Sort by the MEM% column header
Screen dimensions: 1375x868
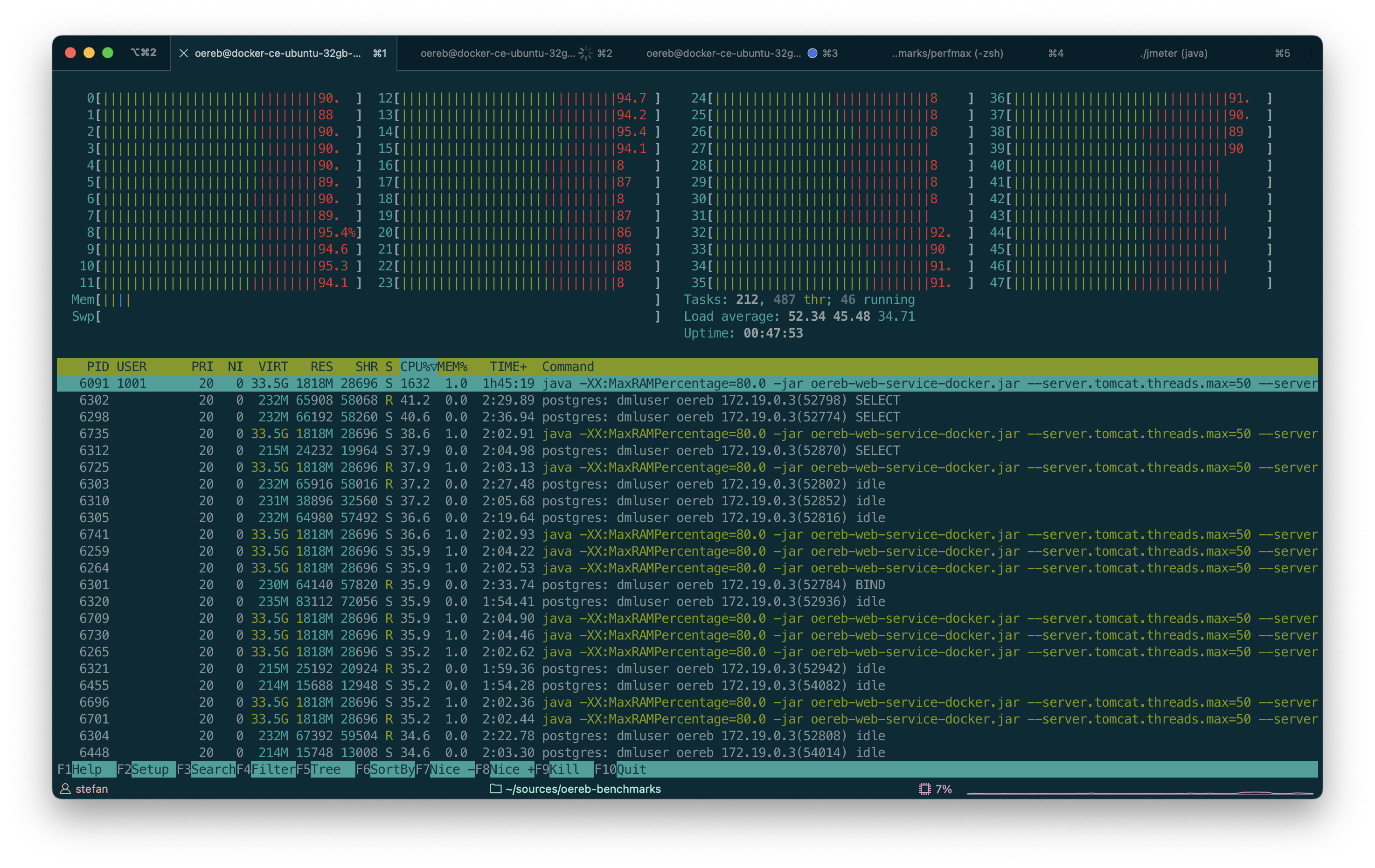tap(452, 366)
